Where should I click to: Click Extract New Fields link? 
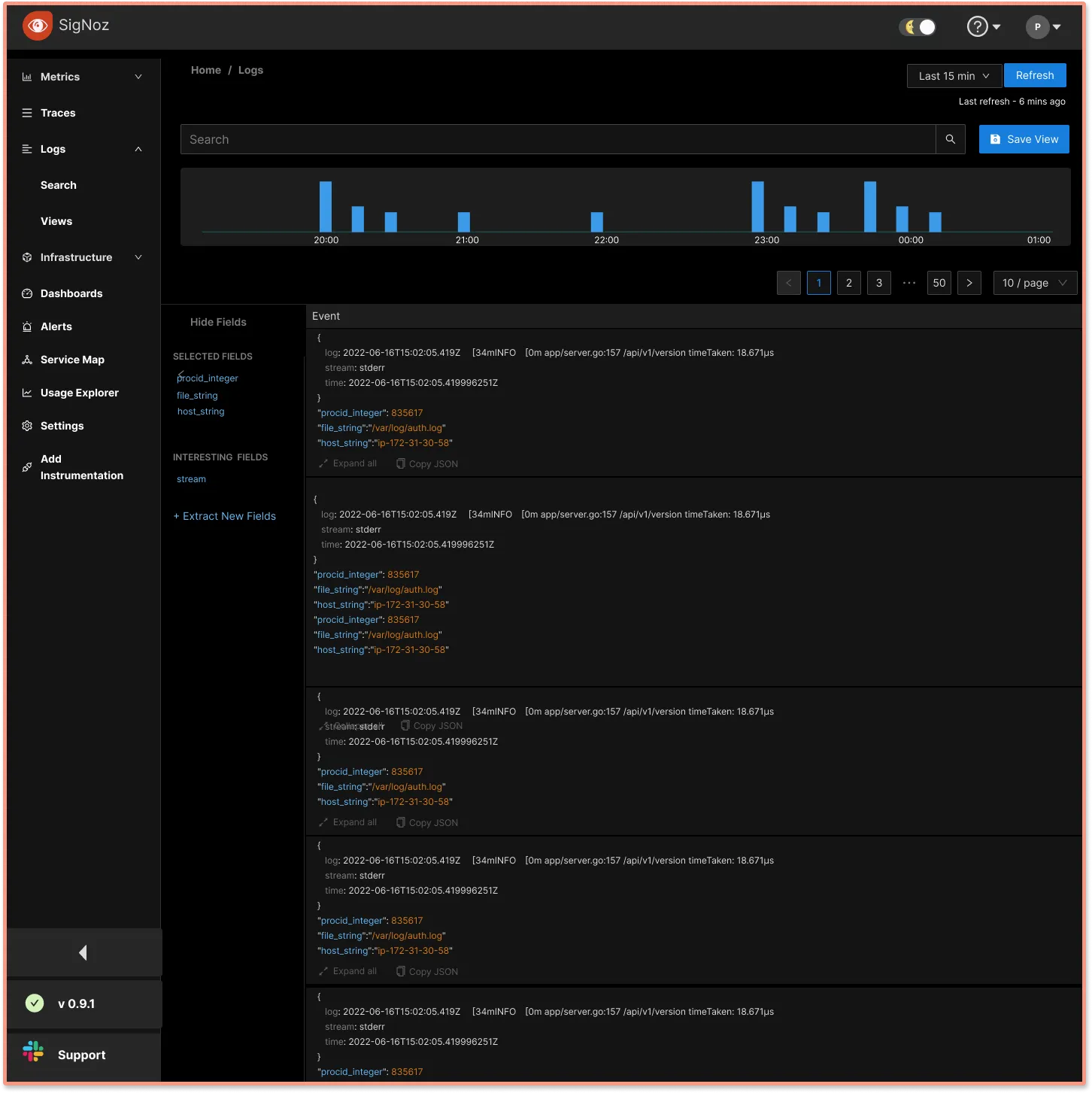point(225,516)
